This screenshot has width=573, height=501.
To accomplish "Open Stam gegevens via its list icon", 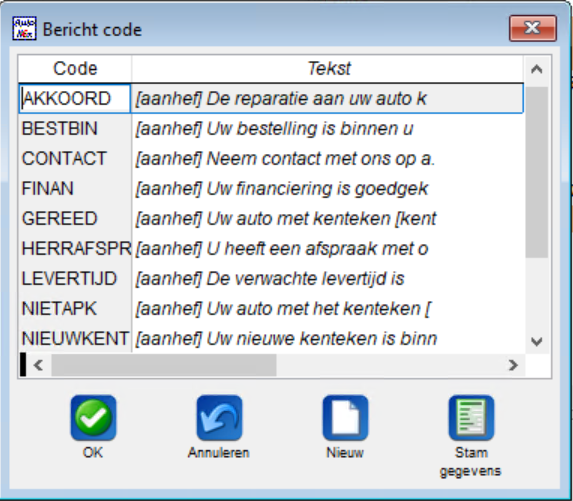I will coord(471,418).
